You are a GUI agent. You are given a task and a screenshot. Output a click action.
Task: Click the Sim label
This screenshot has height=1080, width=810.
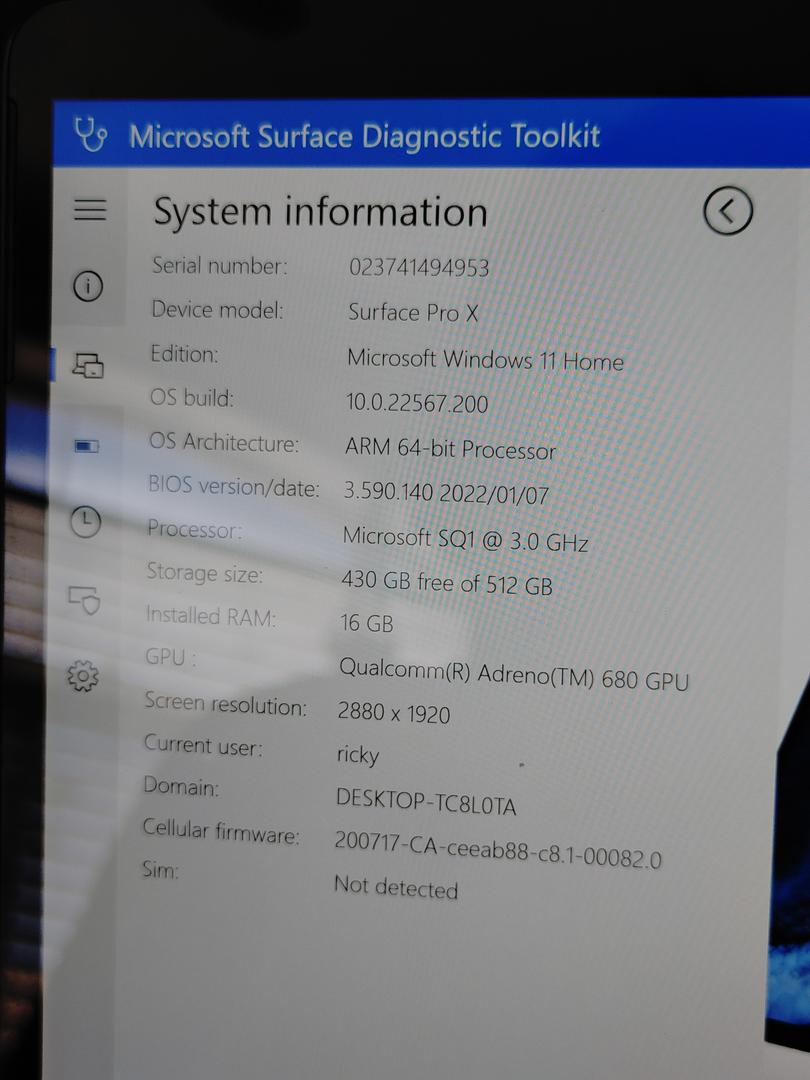160,869
